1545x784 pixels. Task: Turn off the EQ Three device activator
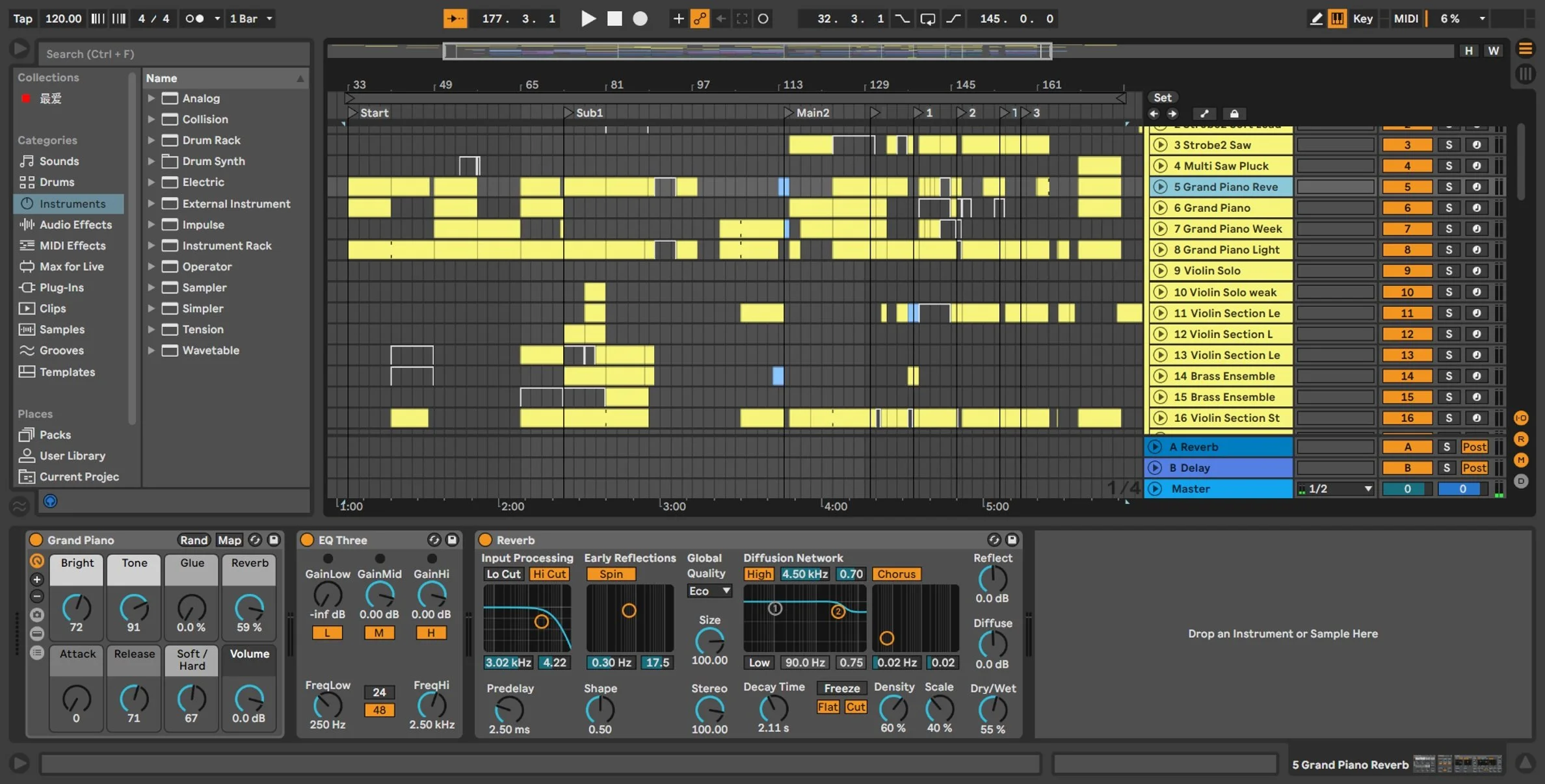coord(307,540)
